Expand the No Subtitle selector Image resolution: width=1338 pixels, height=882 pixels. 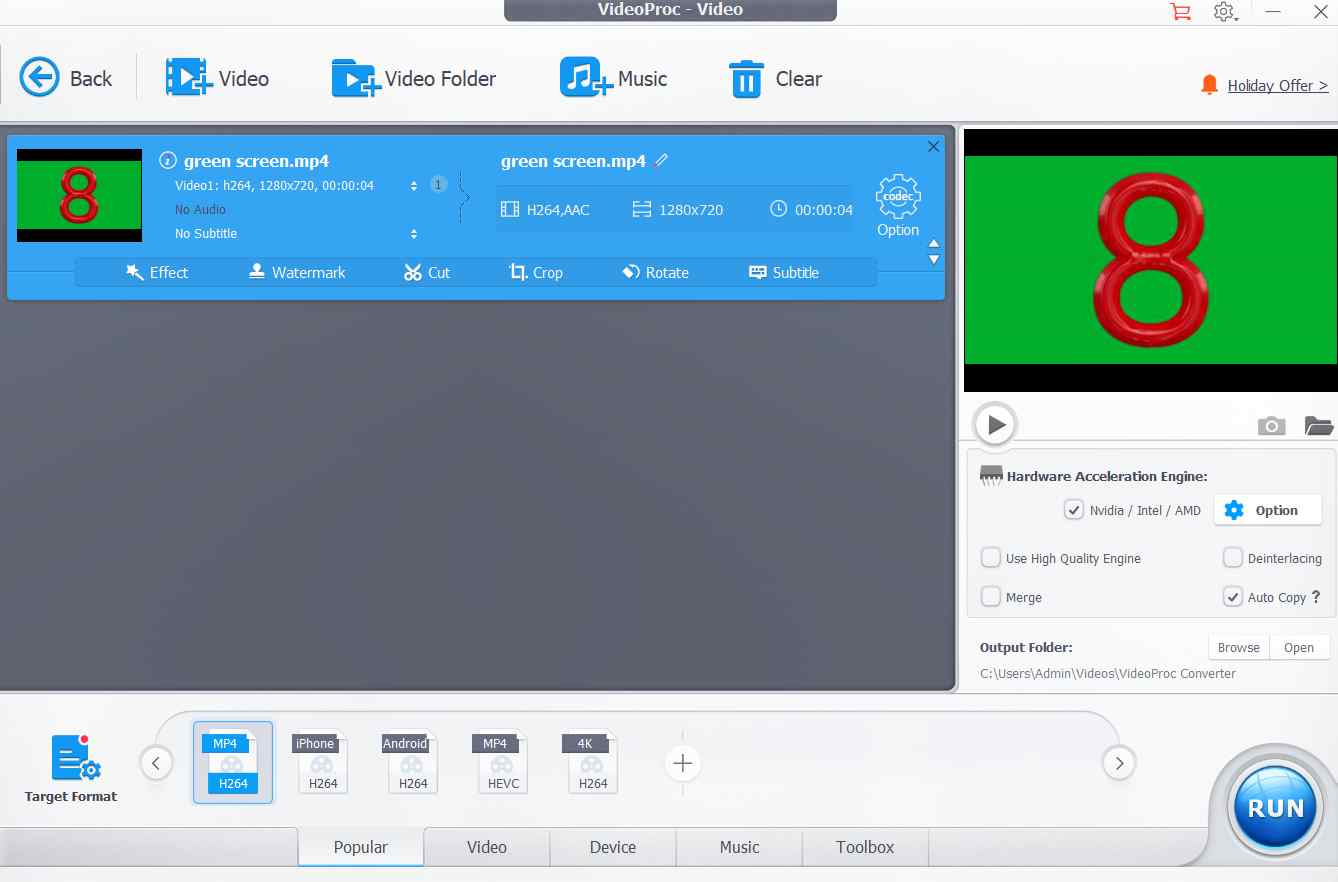(x=414, y=234)
